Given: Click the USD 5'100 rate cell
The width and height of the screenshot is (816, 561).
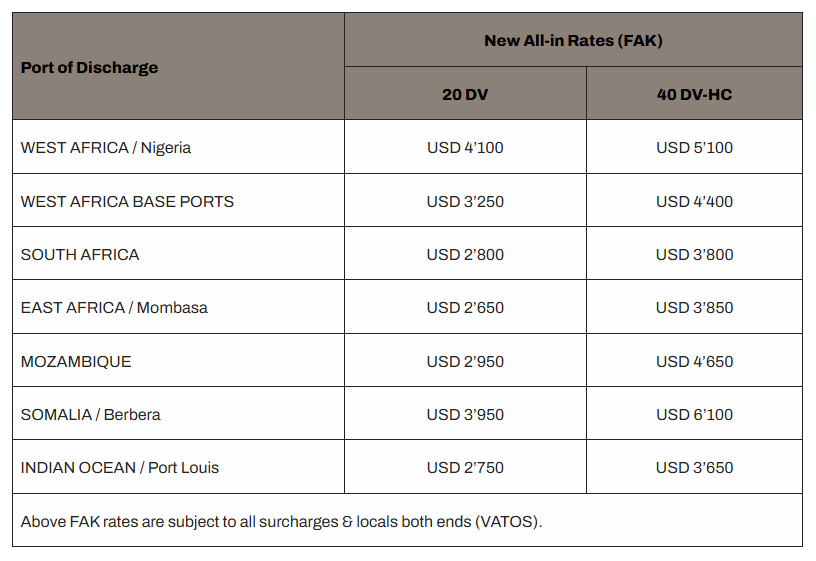Looking at the screenshot, I should 694,148.
